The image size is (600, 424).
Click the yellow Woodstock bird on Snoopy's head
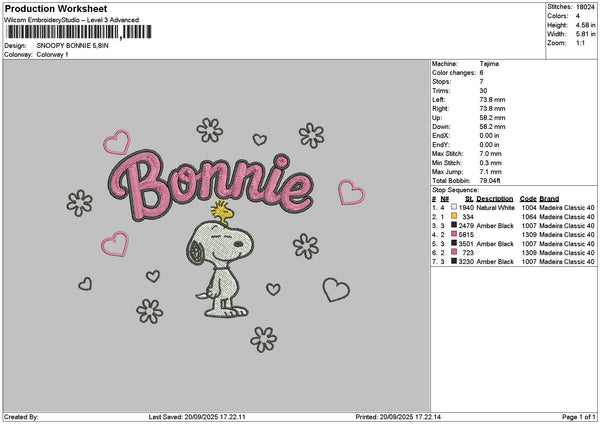tap(222, 212)
